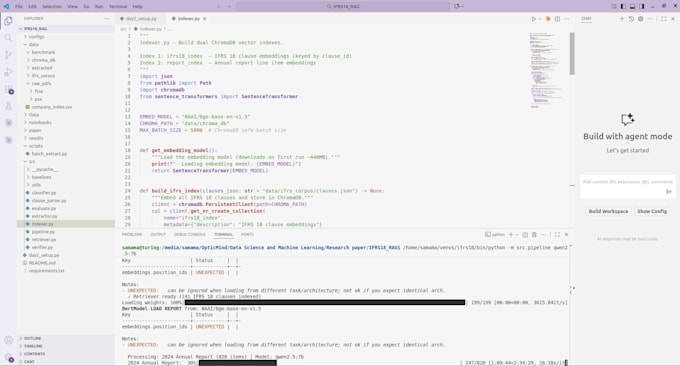The image size is (680, 366).
Task: Switch to the OUTPUT panel tab
Action: tap(158, 235)
